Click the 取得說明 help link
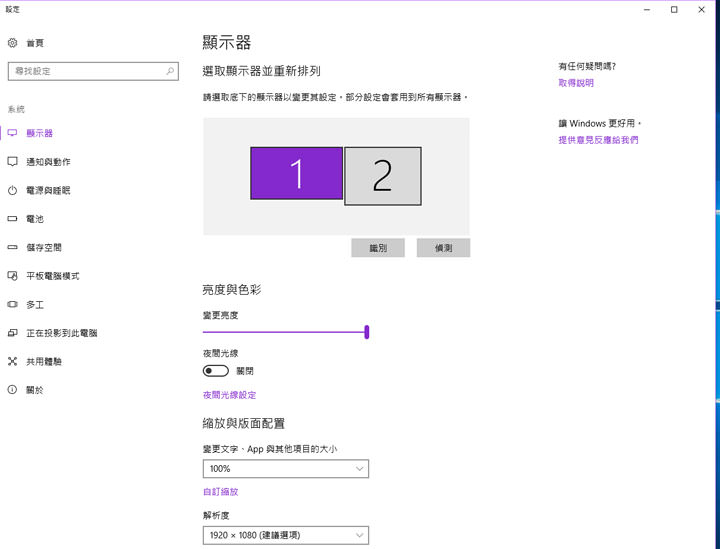This screenshot has width=720, height=549. (x=576, y=83)
